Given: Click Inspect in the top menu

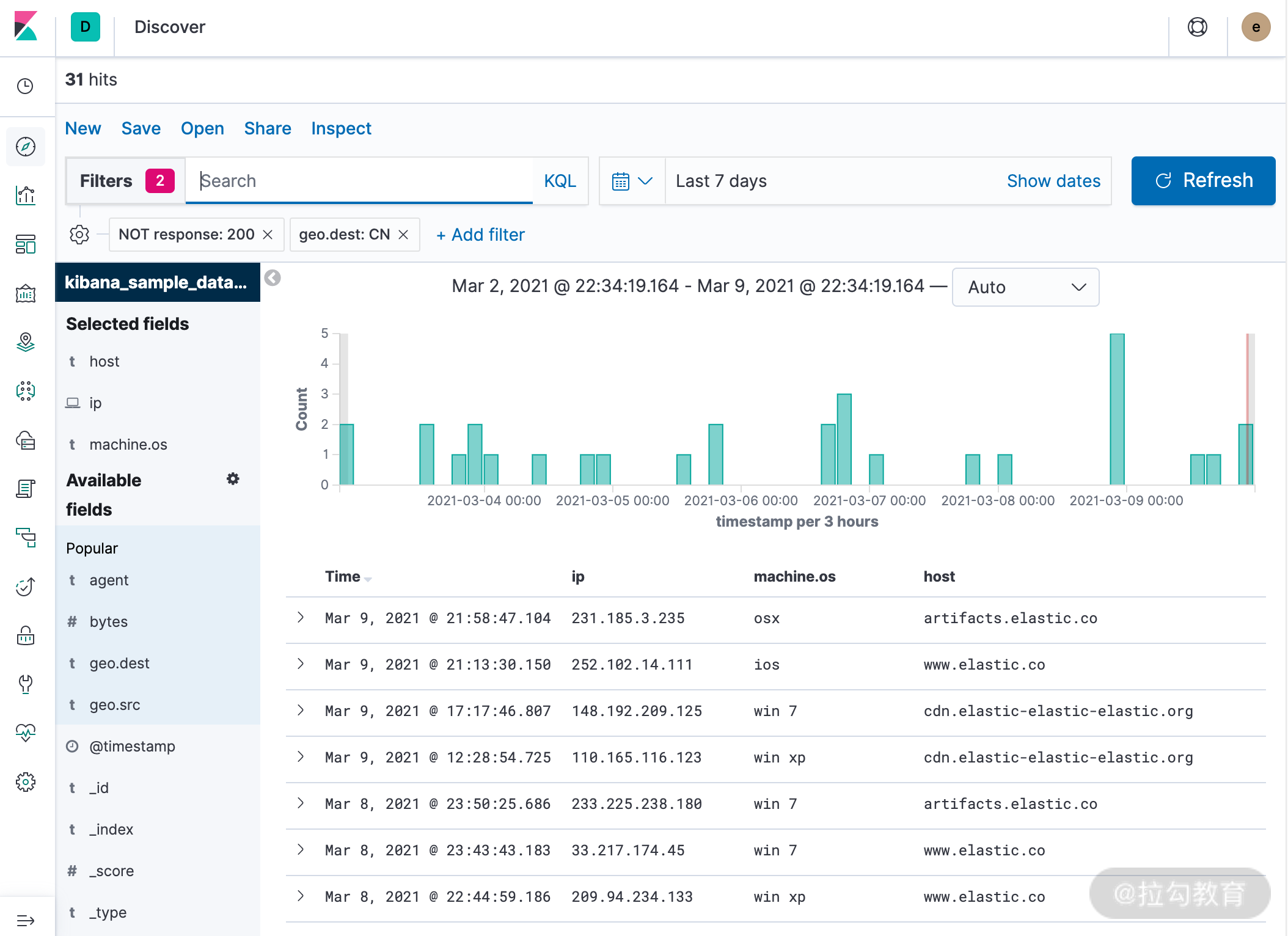Looking at the screenshot, I should click(x=341, y=128).
